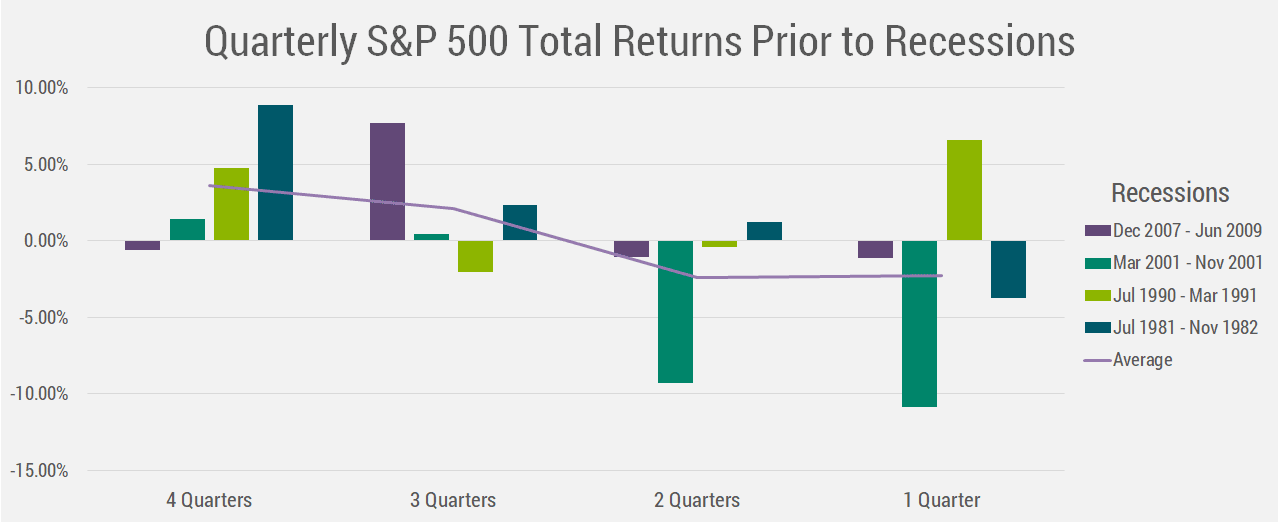1278x522 pixels.
Task: Select the deepest green bar at 1 Quarter
Action: (919, 324)
